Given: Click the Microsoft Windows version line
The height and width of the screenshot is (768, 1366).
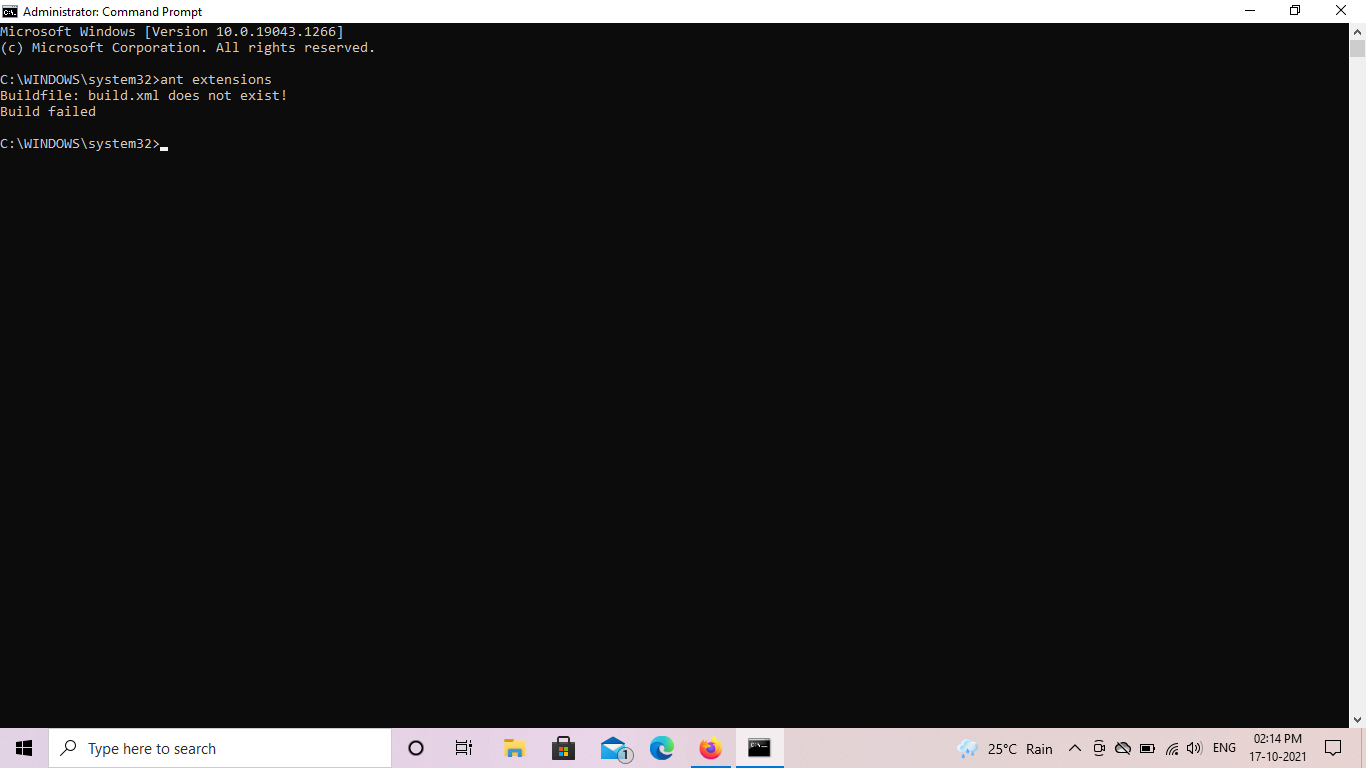Looking at the screenshot, I should [172, 31].
